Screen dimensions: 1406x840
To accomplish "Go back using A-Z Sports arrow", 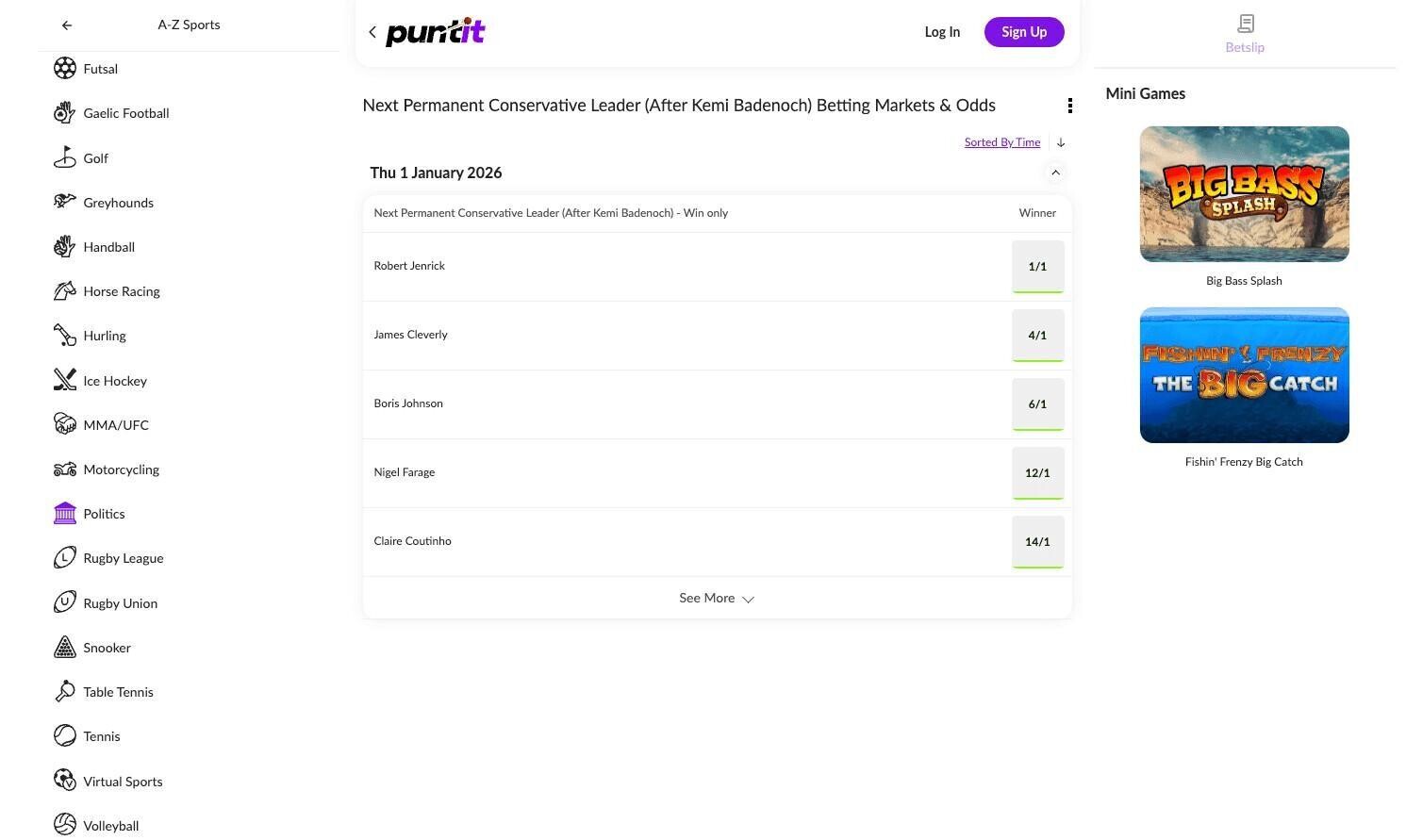I will [x=67, y=25].
